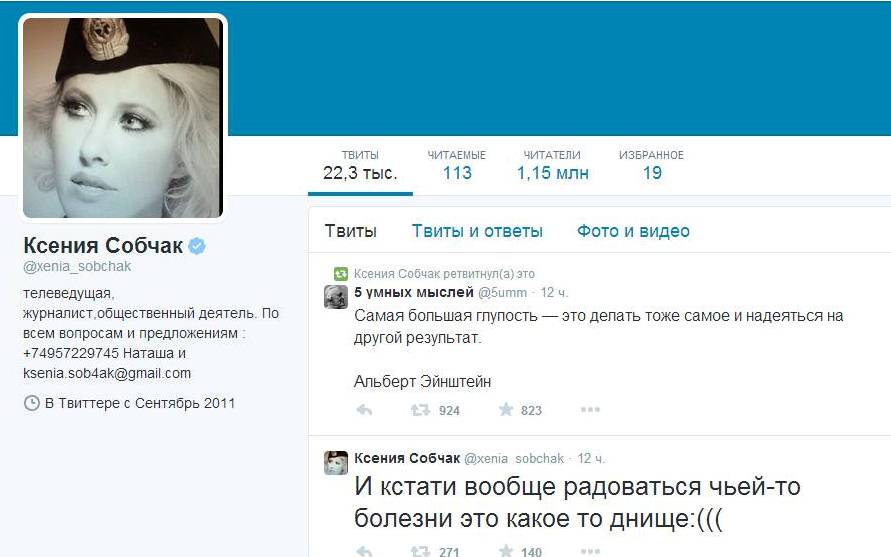891x557 pixels.
Task: Reply to Ксения Собчак's tweet about болезни
Action: tap(364, 551)
